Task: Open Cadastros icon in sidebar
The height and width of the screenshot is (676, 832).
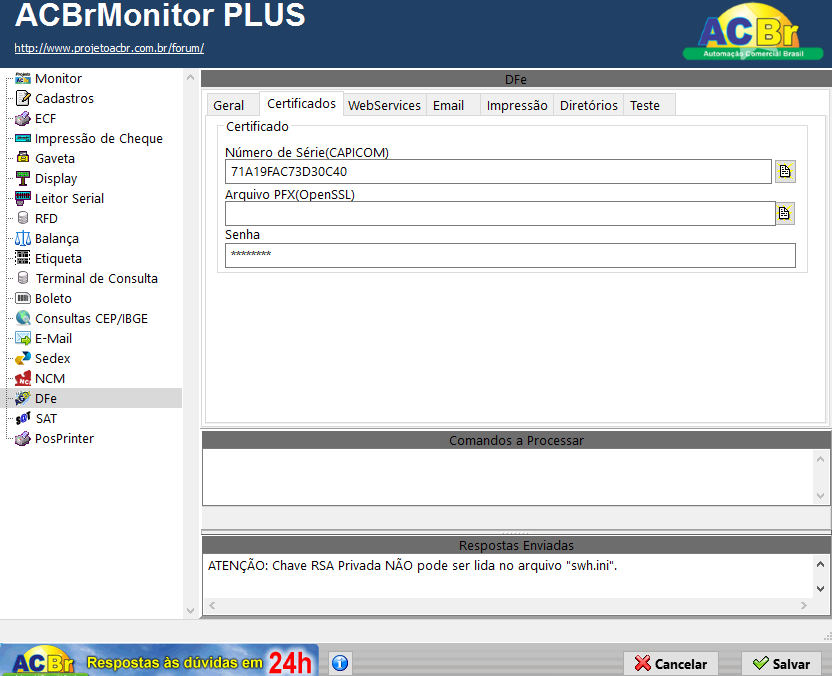Action: pos(23,98)
